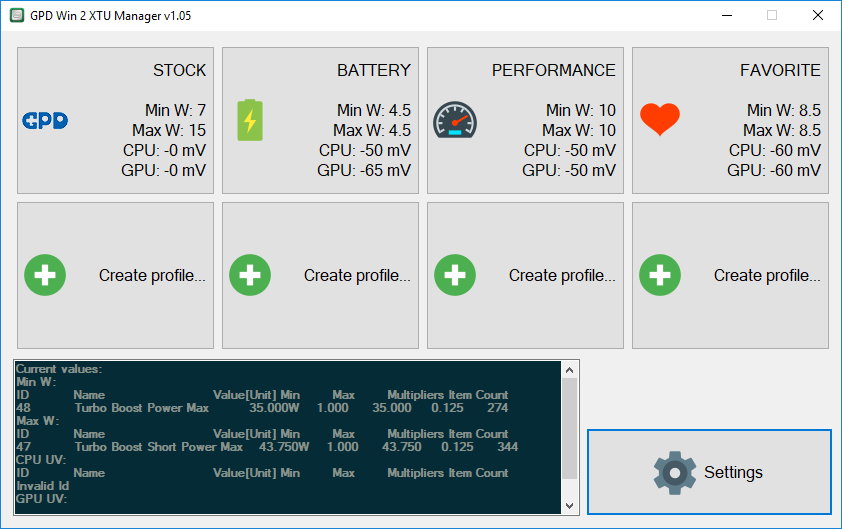842x529 pixels.
Task: Click Create profile text below PERFORMANCE
Action: 562,276
